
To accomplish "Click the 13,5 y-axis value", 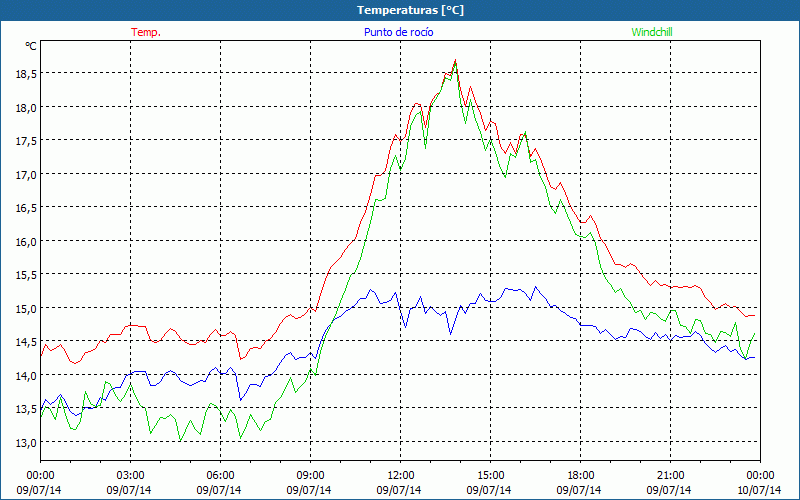I will [x=26, y=409].
